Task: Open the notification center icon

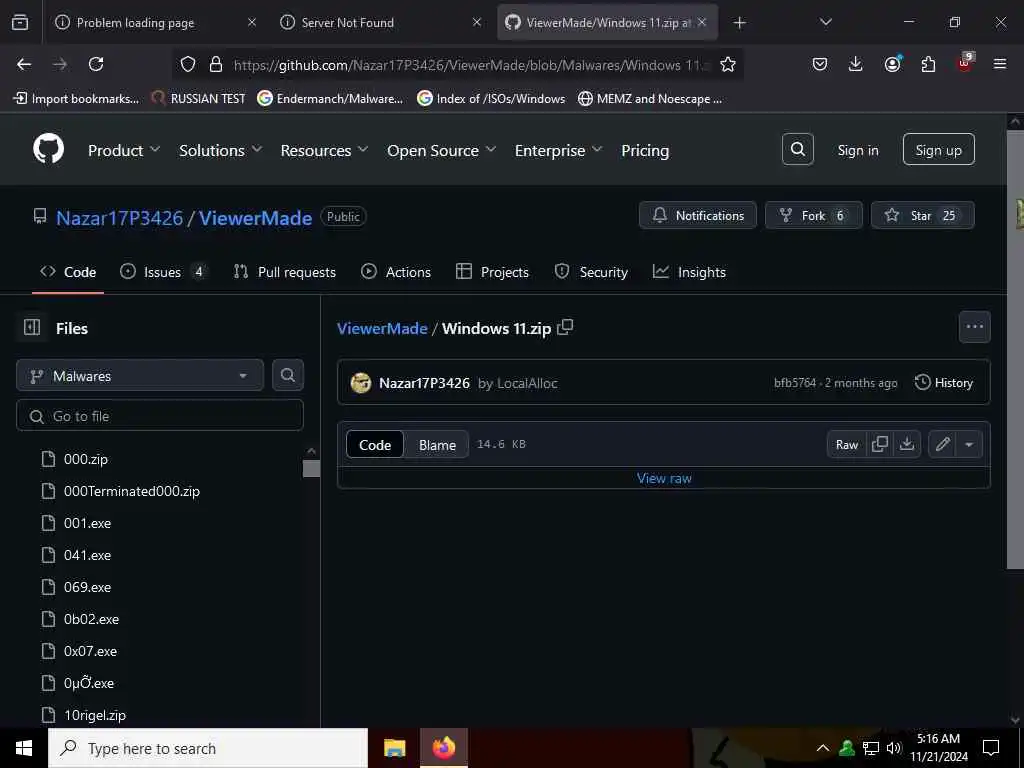Action: click(x=991, y=748)
